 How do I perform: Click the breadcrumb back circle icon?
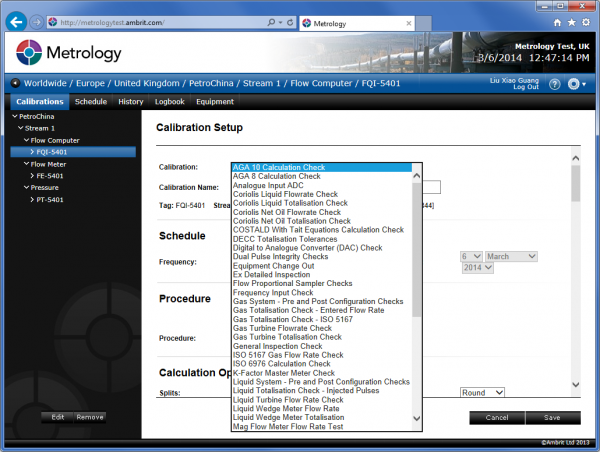15,83
